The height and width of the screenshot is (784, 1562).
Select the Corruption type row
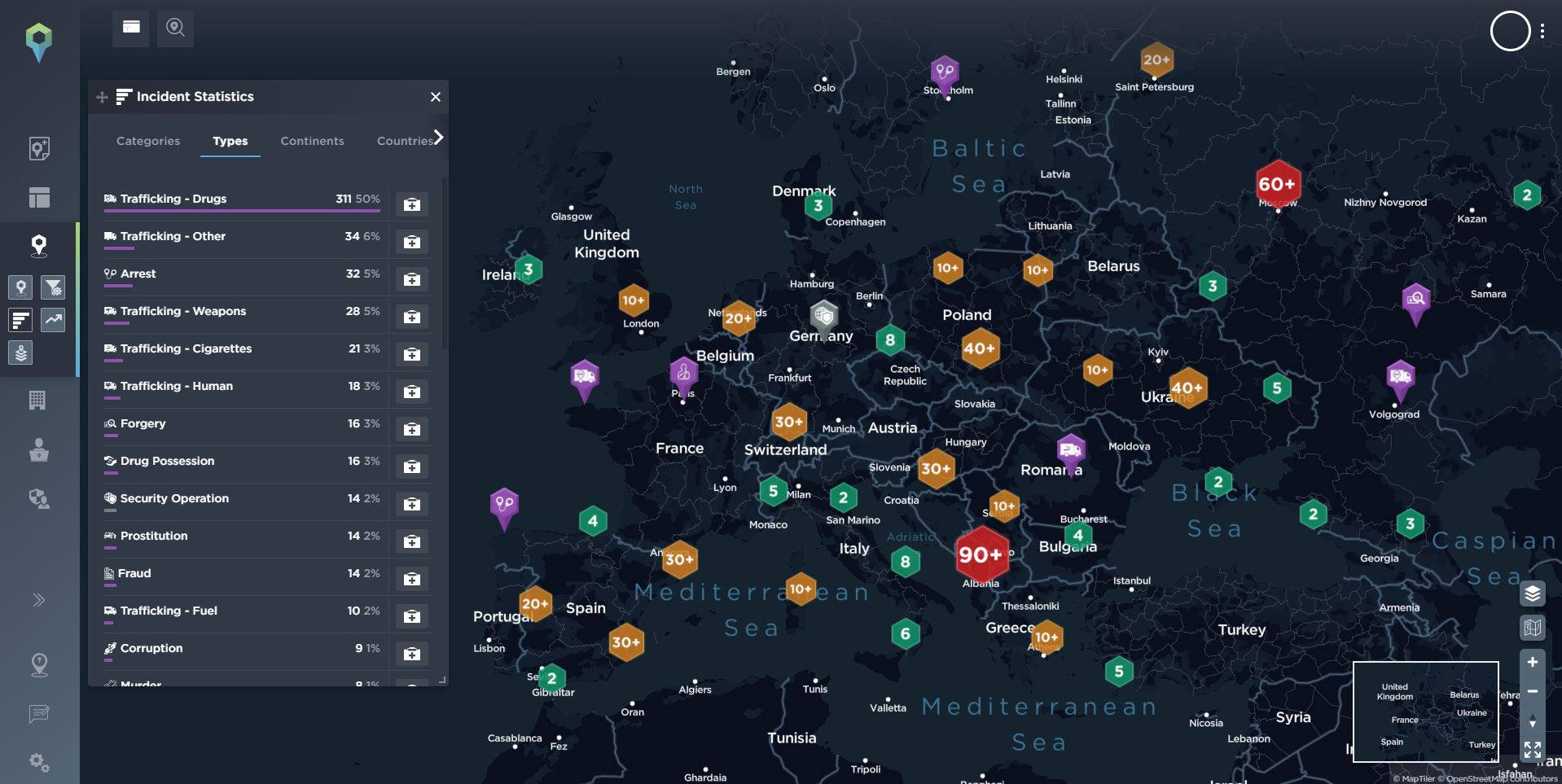[x=242, y=651]
